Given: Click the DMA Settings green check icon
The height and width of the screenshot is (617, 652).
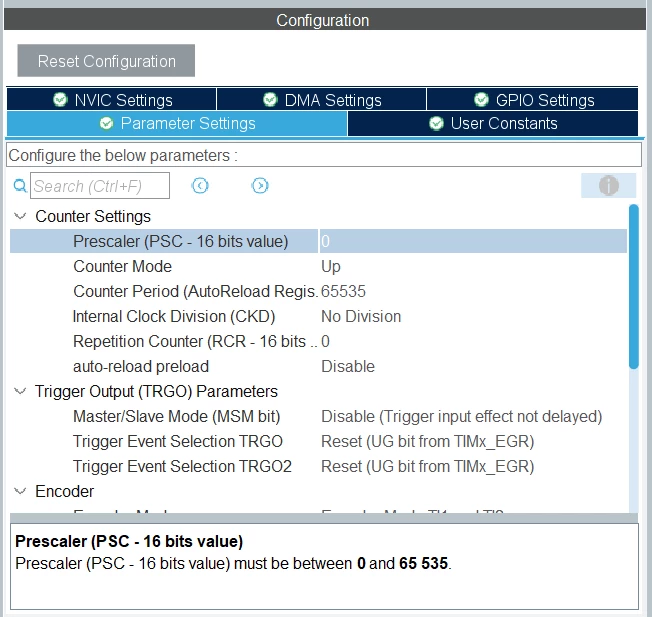Looking at the screenshot, I should 270,100.
